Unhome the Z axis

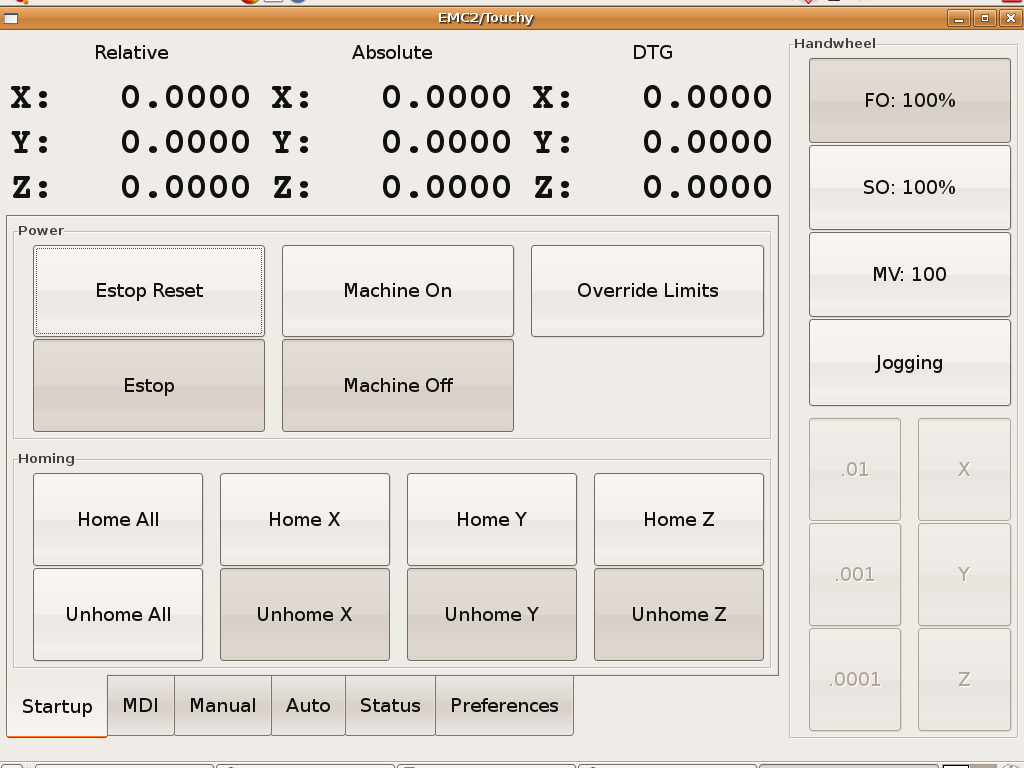tap(678, 615)
